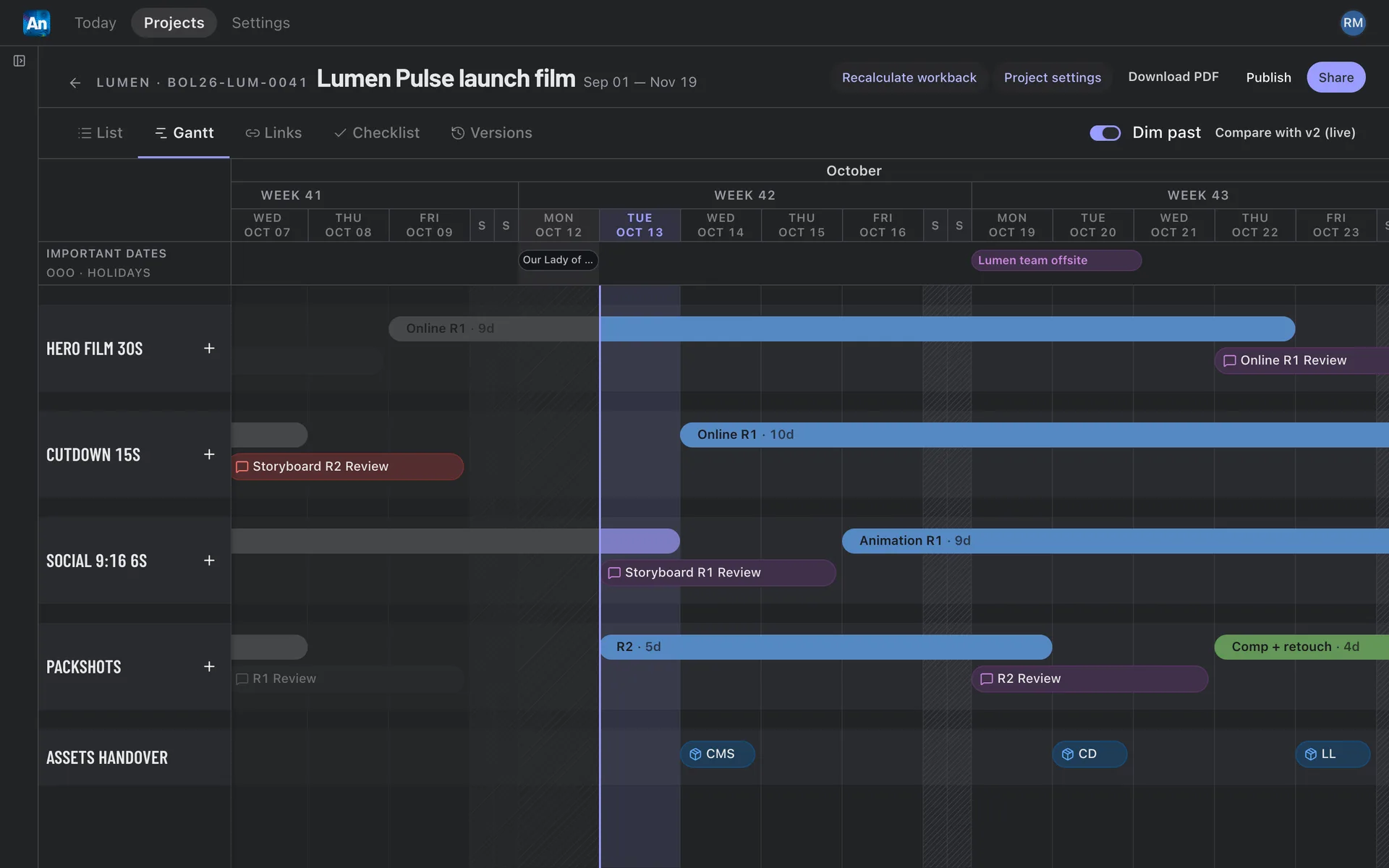Go to Today in top navigation
This screenshot has height=868, width=1389.
click(x=95, y=23)
